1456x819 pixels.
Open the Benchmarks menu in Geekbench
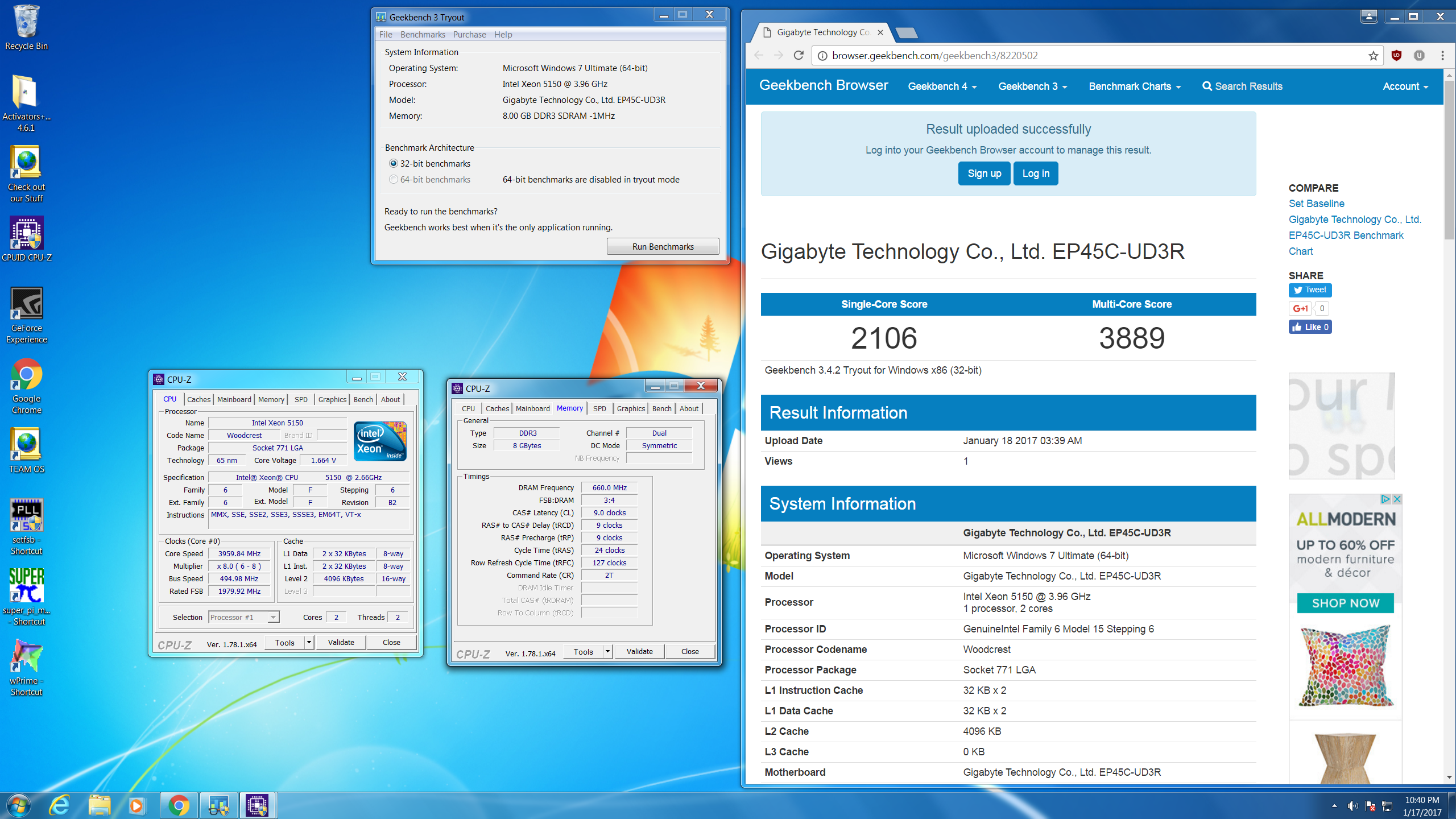[423, 34]
